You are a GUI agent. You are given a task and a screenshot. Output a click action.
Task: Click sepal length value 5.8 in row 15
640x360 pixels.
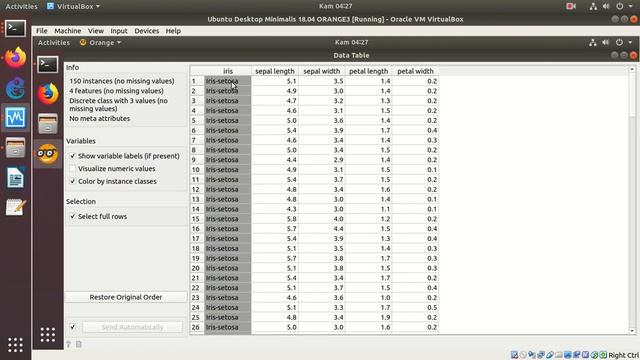click(x=275, y=219)
